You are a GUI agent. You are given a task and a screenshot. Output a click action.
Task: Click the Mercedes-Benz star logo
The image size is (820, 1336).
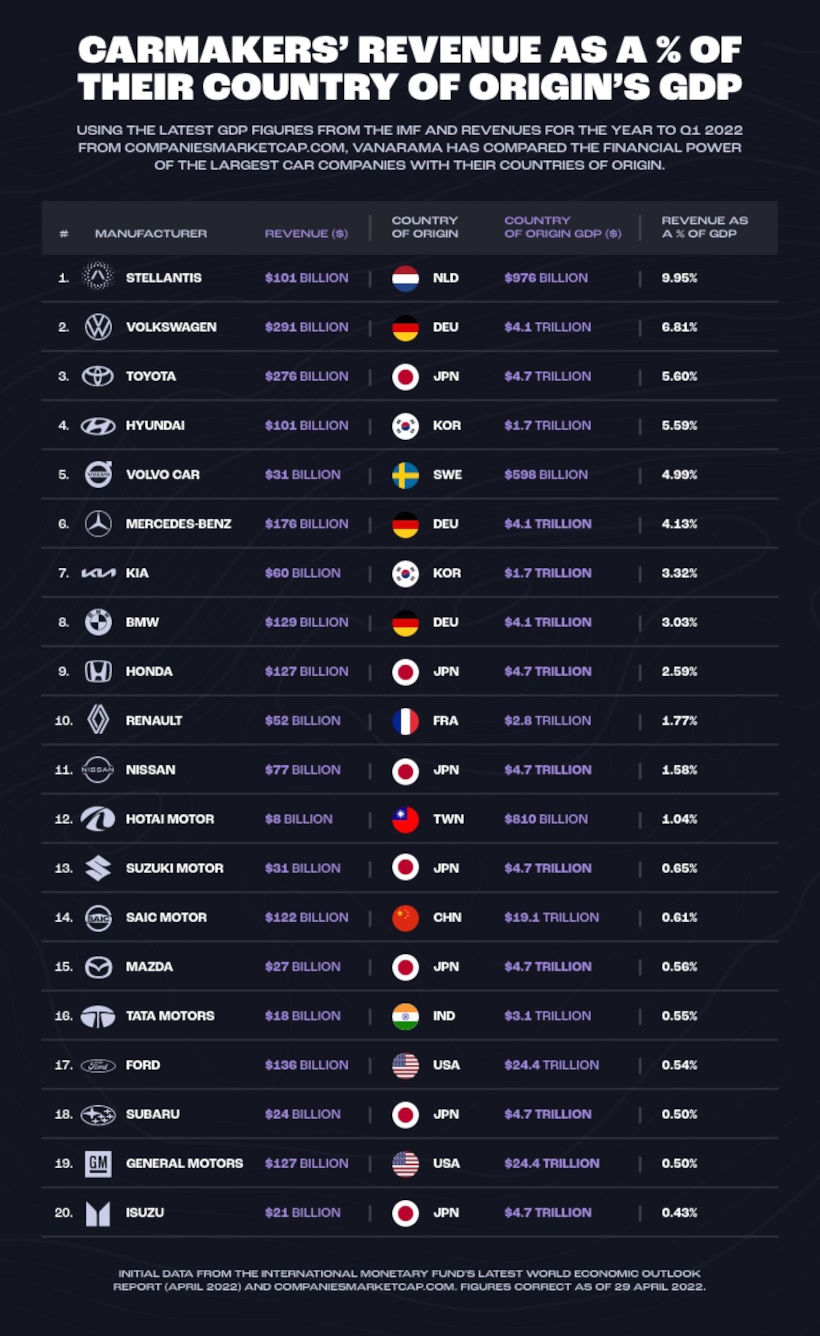pos(98,523)
